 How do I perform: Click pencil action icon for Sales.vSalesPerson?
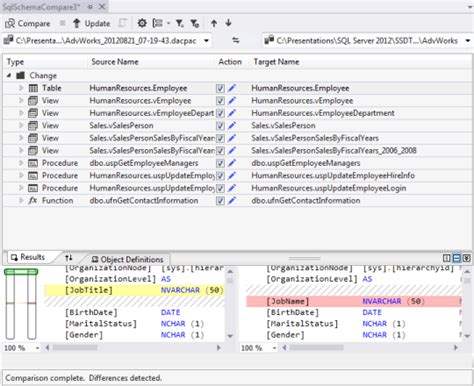point(232,125)
